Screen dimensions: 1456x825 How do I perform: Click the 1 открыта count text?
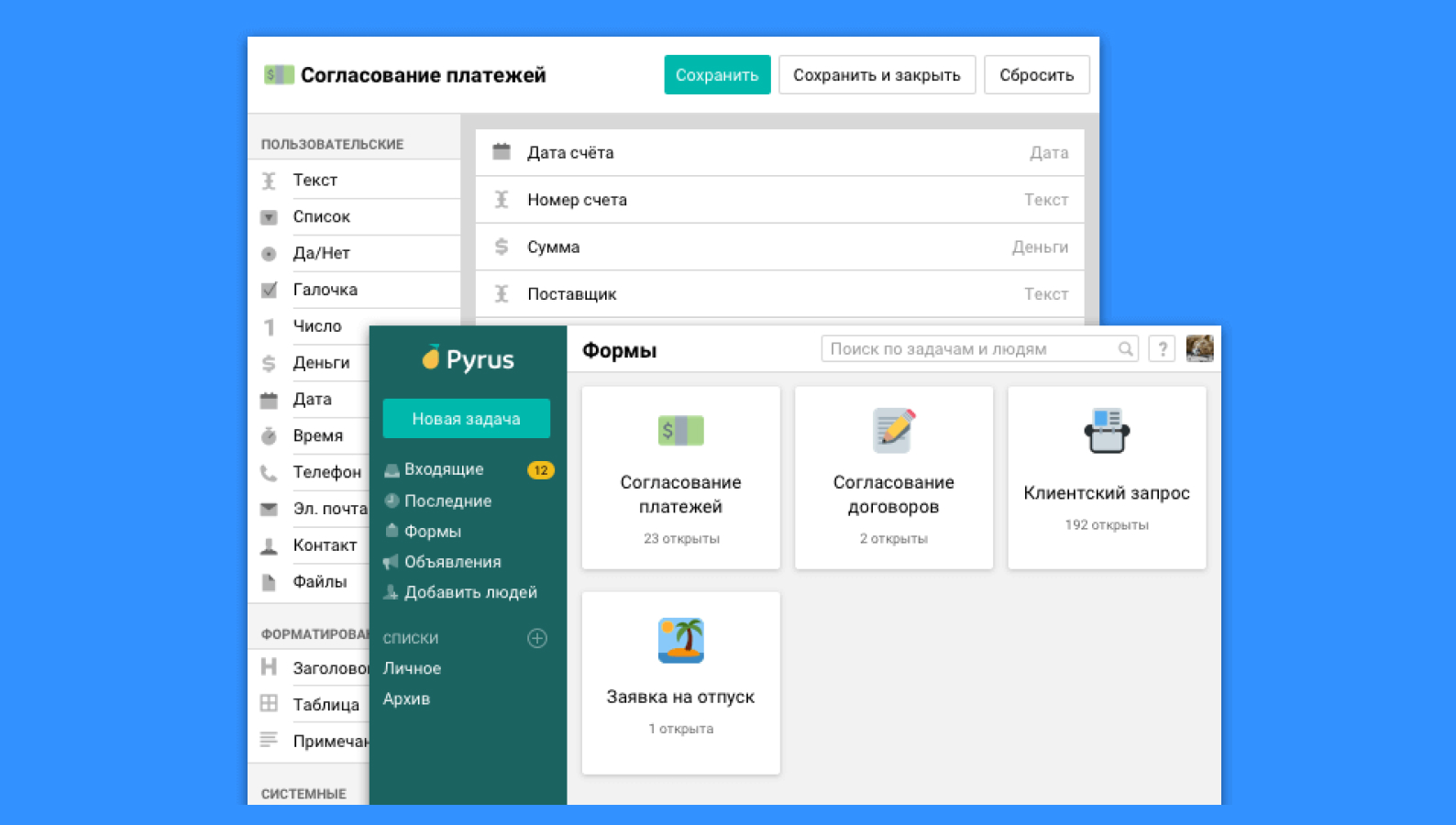(x=681, y=729)
